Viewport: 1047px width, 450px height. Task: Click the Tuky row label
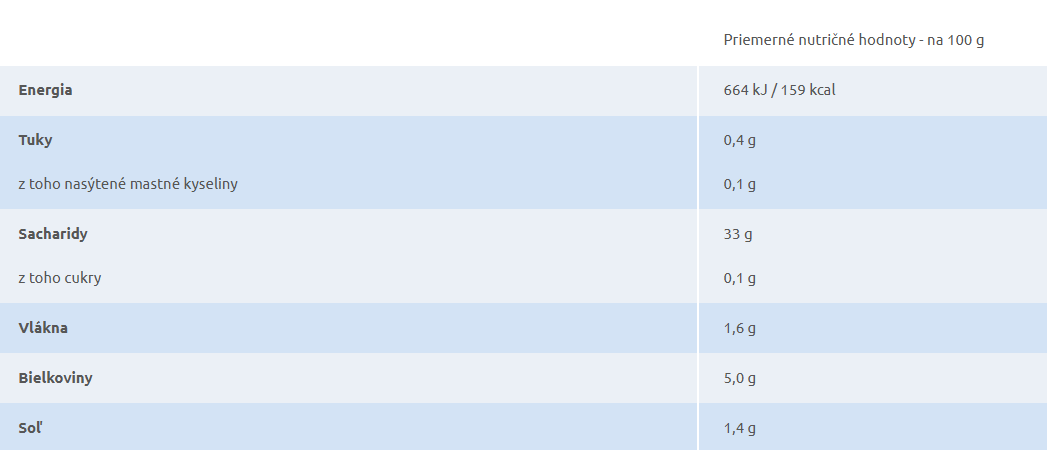(x=35, y=140)
